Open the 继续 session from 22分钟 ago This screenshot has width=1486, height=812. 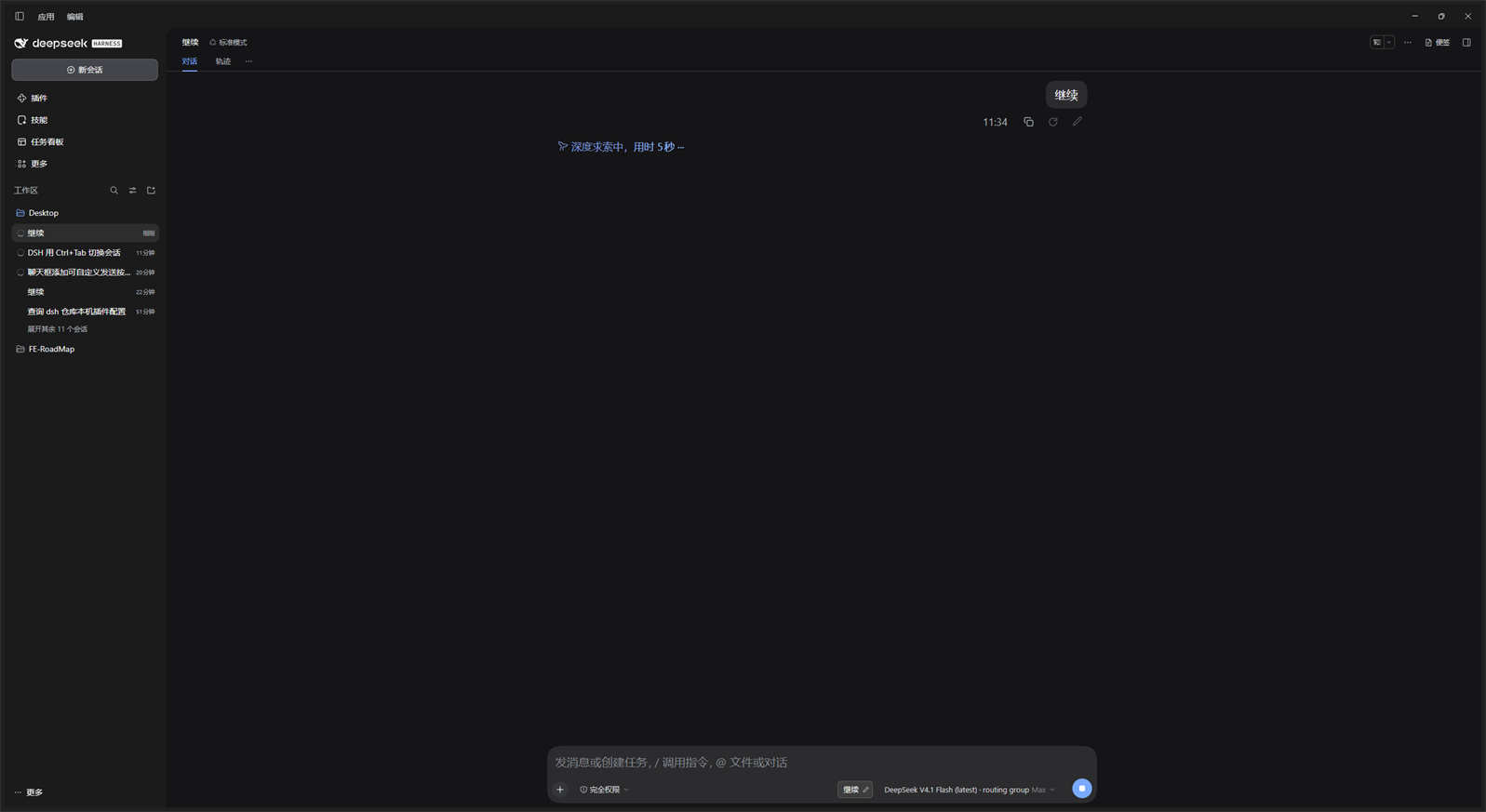coord(85,292)
